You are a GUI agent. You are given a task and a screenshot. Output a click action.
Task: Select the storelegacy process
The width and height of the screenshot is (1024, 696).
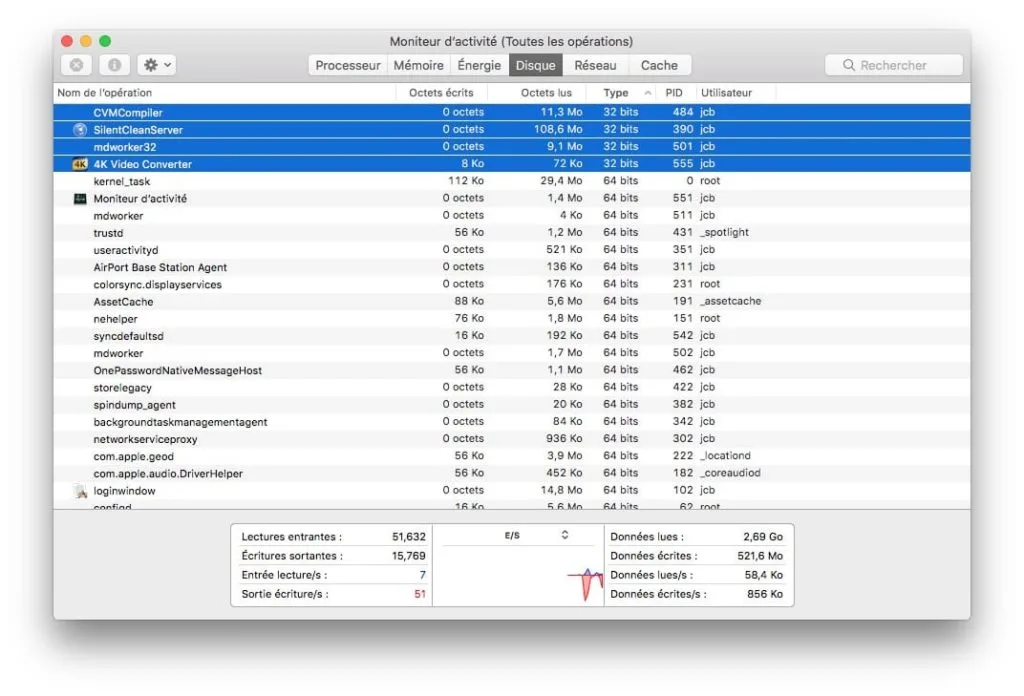coord(512,387)
